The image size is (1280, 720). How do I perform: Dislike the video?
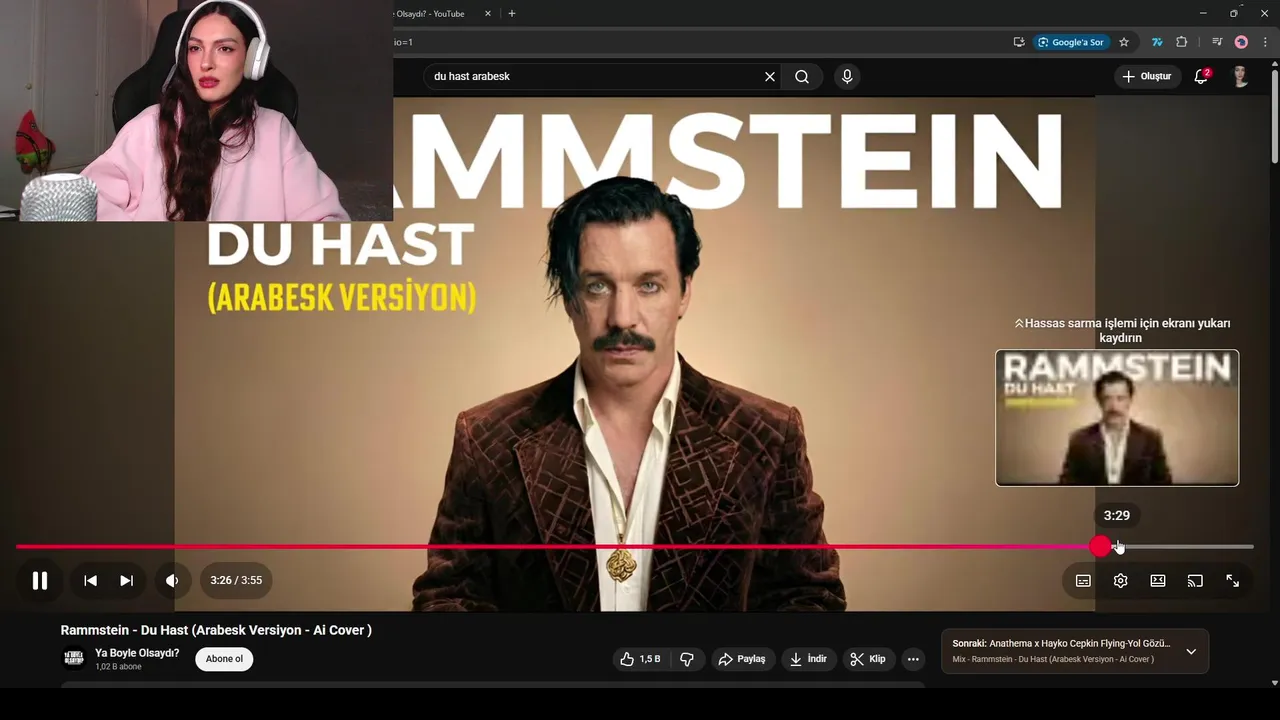pyautogui.click(x=687, y=659)
